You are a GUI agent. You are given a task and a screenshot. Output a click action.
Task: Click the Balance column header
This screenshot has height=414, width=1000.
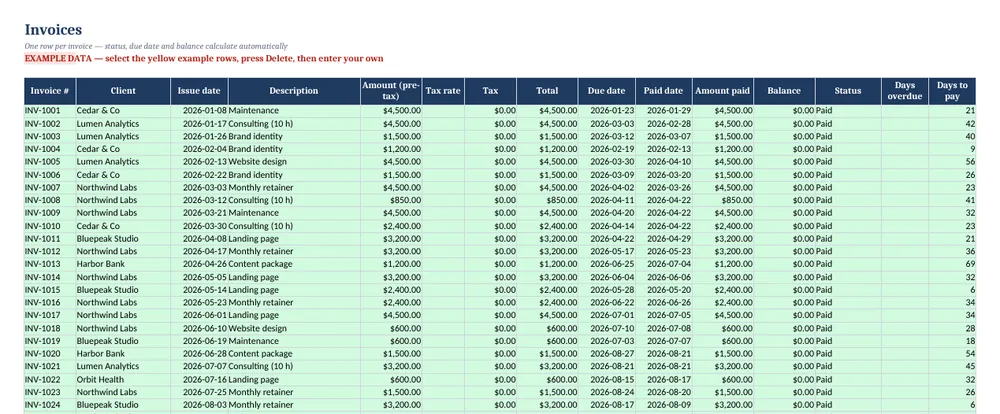click(784, 91)
